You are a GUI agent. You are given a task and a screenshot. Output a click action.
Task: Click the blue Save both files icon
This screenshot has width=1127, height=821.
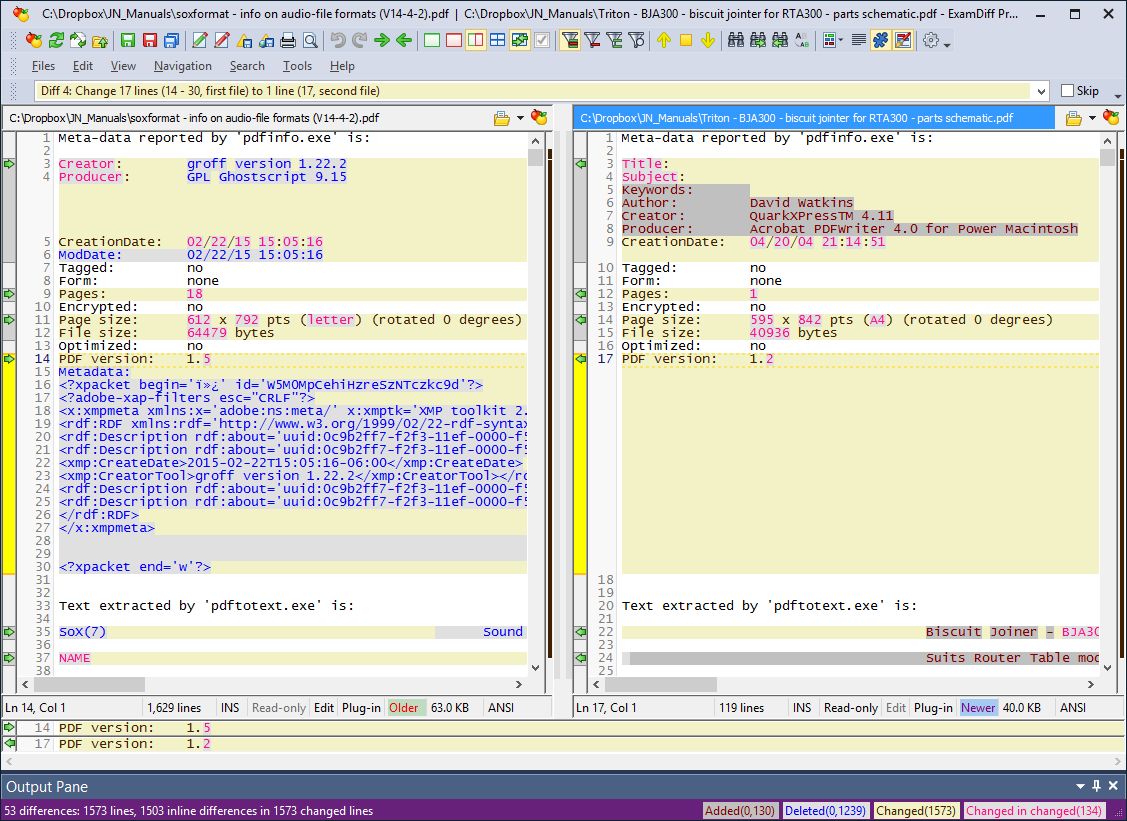(x=171, y=40)
